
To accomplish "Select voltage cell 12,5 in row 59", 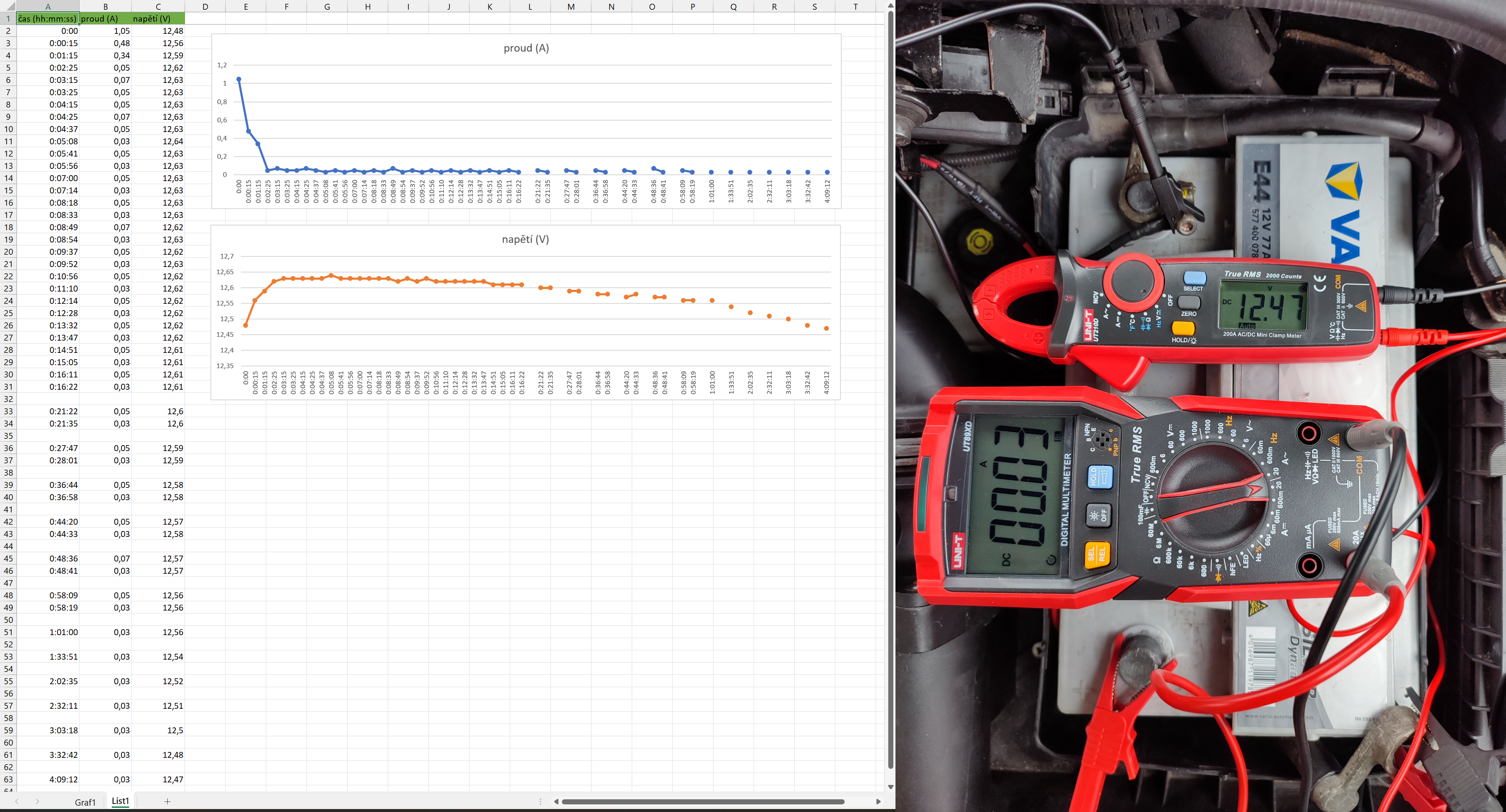I will coord(158,730).
